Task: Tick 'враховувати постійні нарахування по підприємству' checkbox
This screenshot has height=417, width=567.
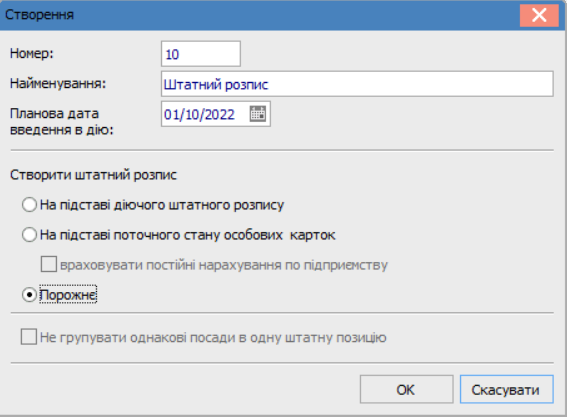Action: click(49, 264)
